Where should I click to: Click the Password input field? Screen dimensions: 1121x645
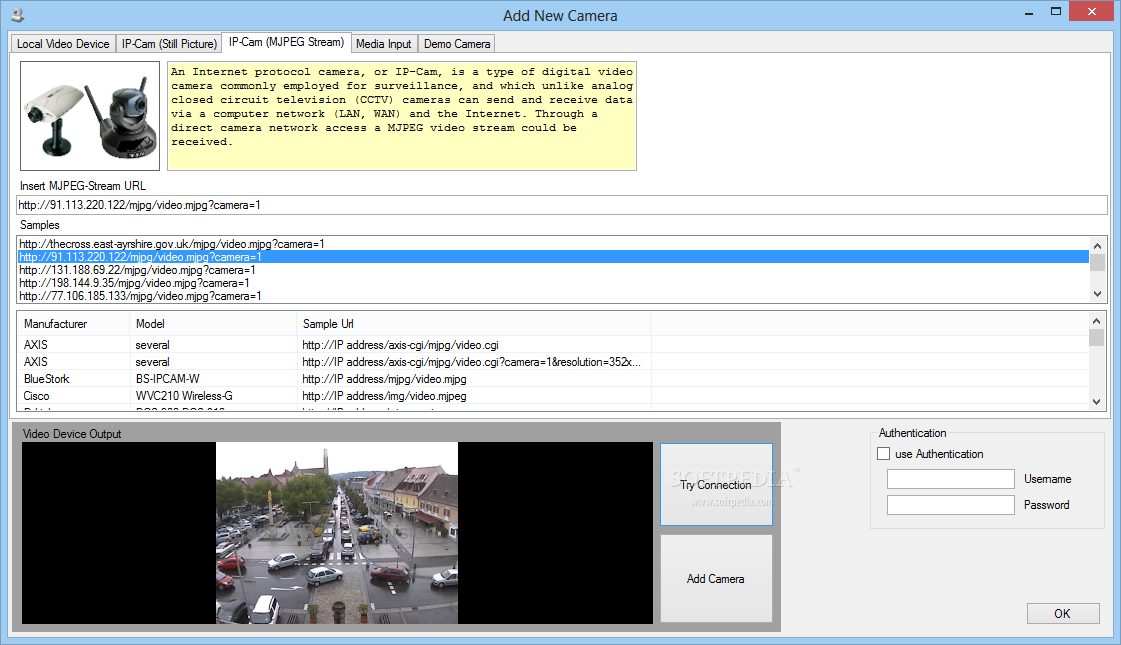(951, 505)
